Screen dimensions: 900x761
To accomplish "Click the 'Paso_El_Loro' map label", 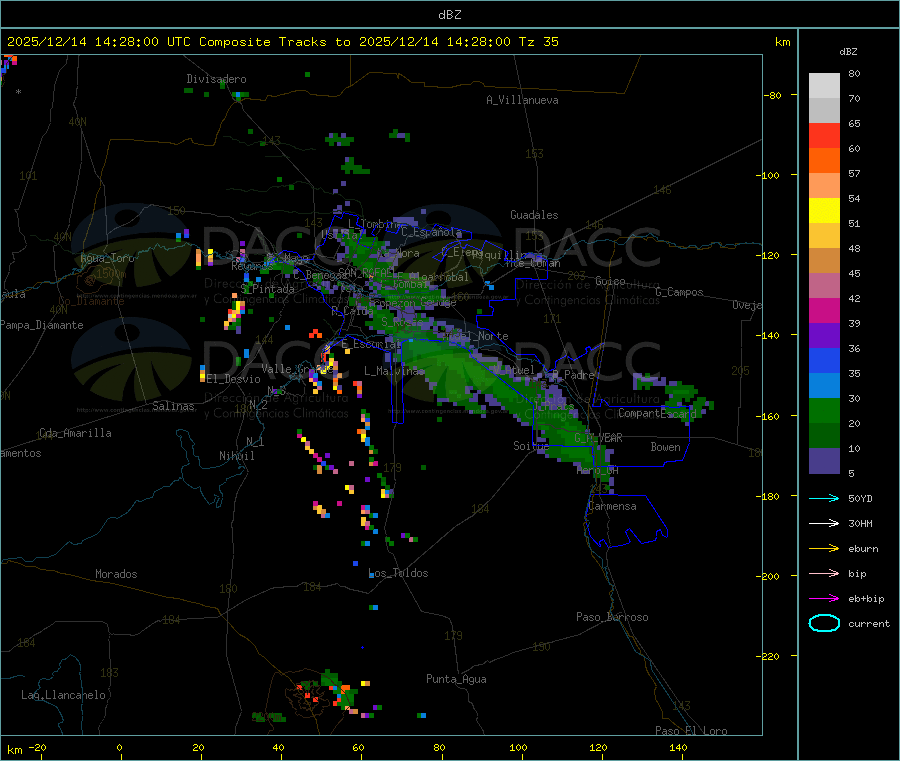I will (692, 731).
